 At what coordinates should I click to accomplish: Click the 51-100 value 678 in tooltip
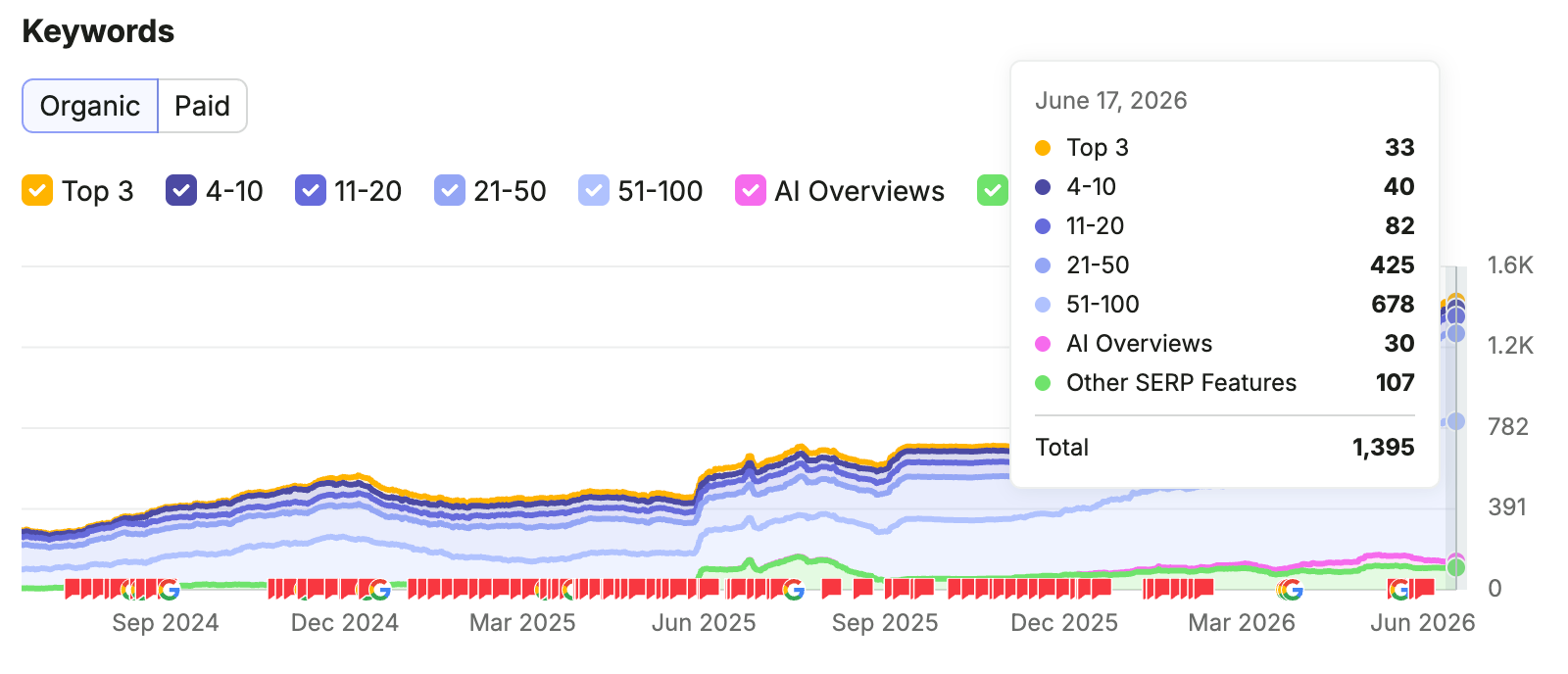(1393, 305)
